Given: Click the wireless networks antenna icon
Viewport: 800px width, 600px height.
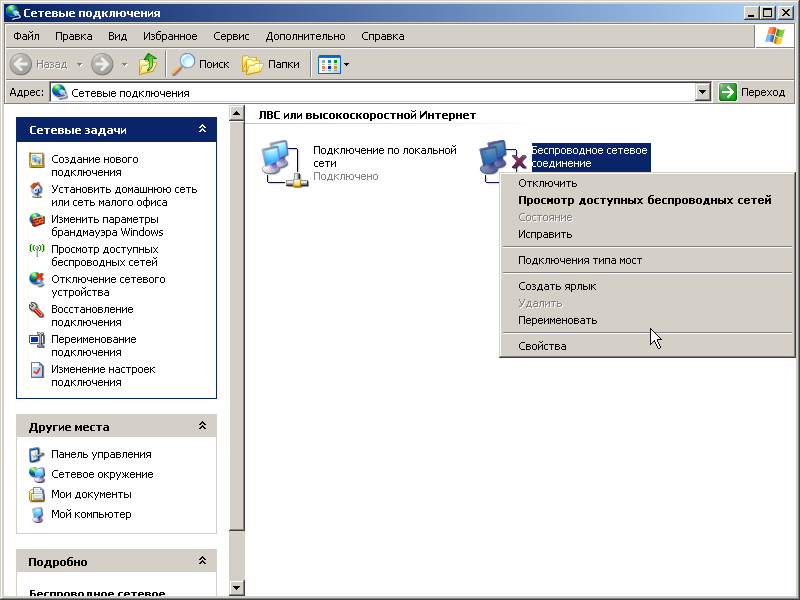Looking at the screenshot, I should click(x=36, y=250).
